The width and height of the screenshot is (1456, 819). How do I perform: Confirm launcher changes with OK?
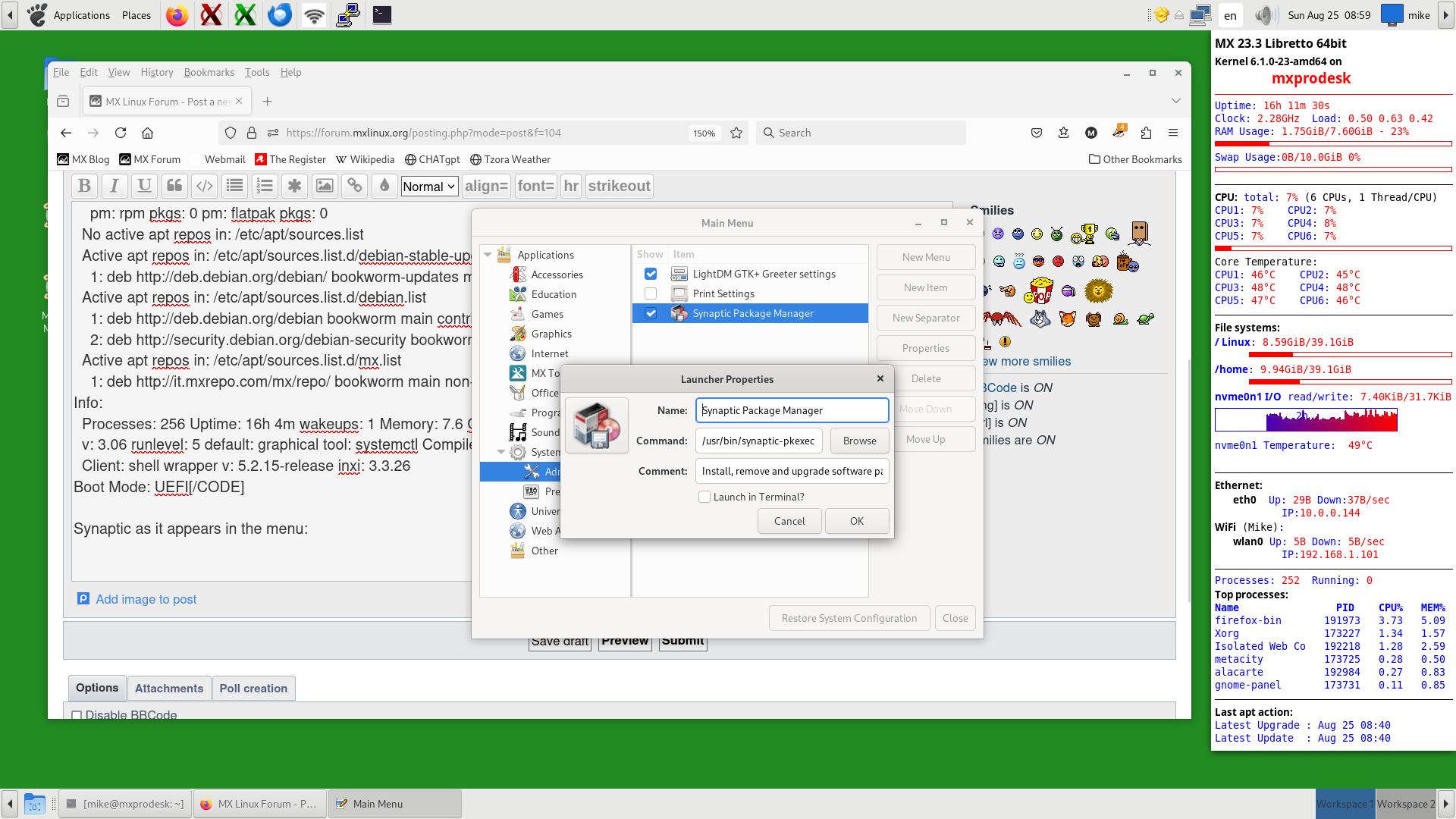pos(856,521)
